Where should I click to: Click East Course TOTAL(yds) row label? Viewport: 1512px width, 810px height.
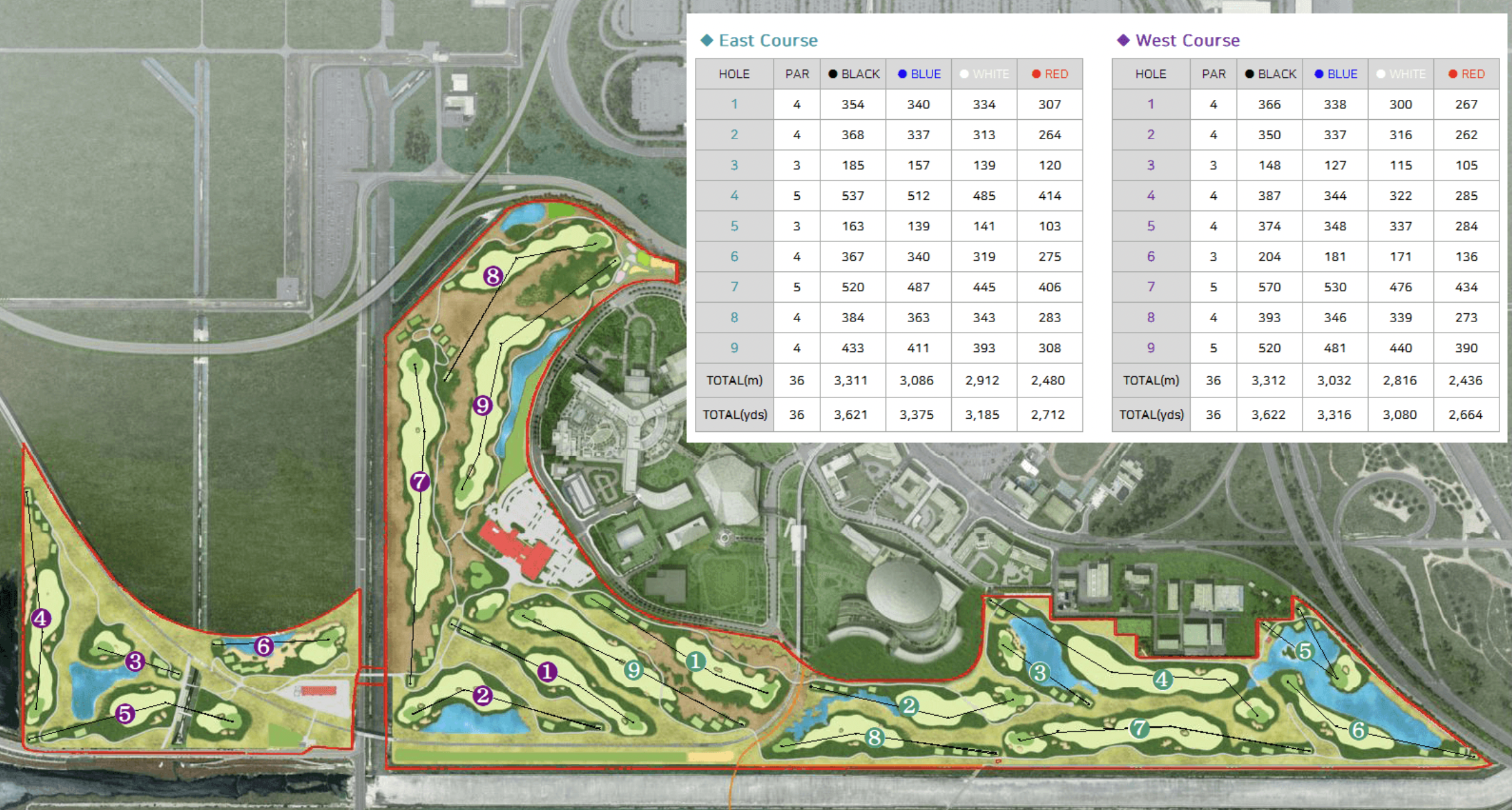click(734, 414)
